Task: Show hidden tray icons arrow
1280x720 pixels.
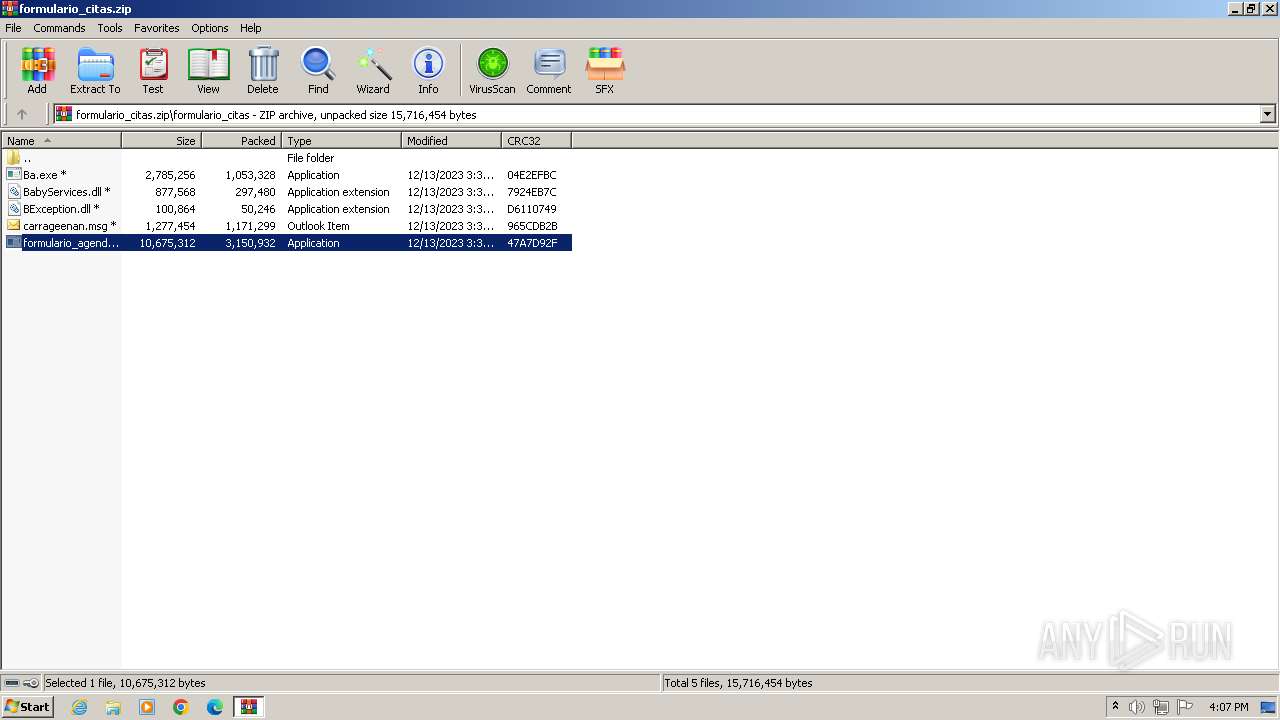Action: [x=1115, y=707]
